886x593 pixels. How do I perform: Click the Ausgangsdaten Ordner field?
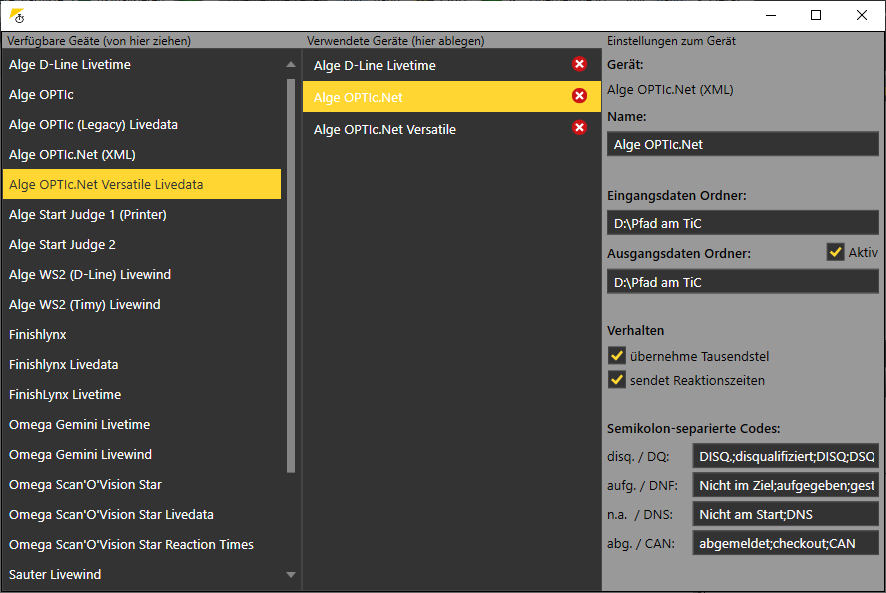coord(742,282)
